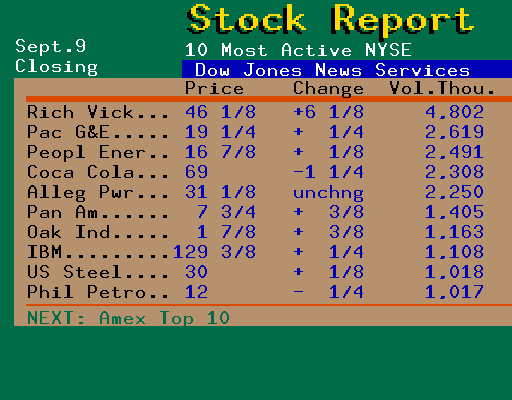The height and width of the screenshot is (400, 512).
Task: Click Peopl Ener price 16 7/8
Action: pos(220,152)
